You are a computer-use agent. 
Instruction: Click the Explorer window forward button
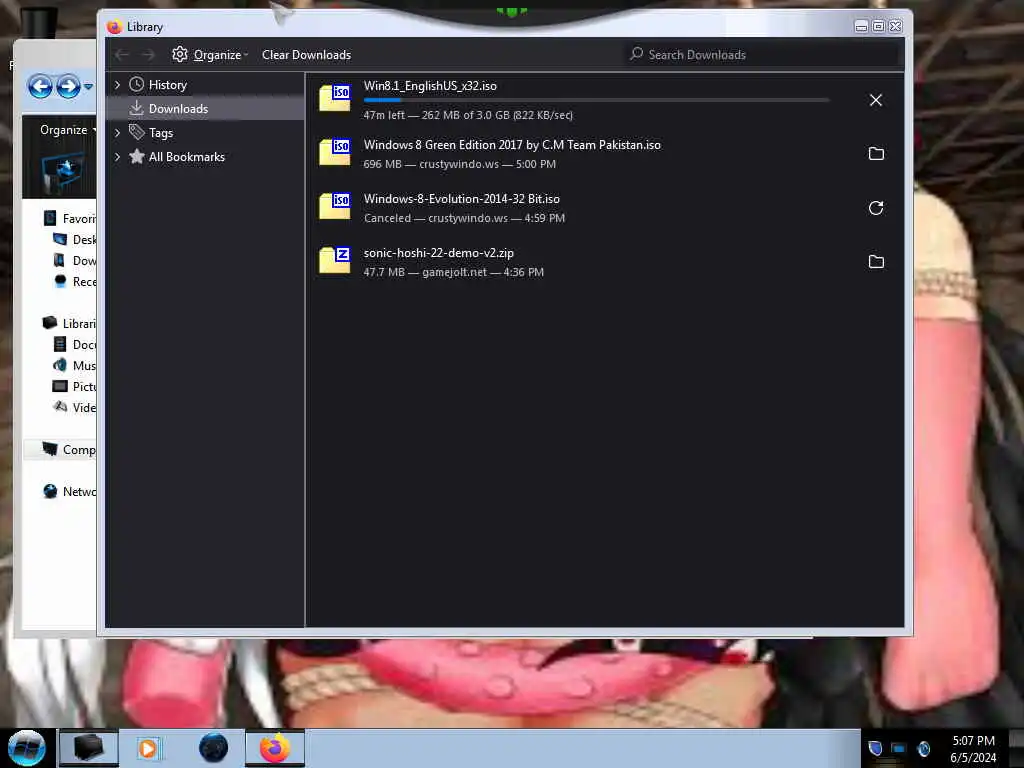(x=68, y=86)
